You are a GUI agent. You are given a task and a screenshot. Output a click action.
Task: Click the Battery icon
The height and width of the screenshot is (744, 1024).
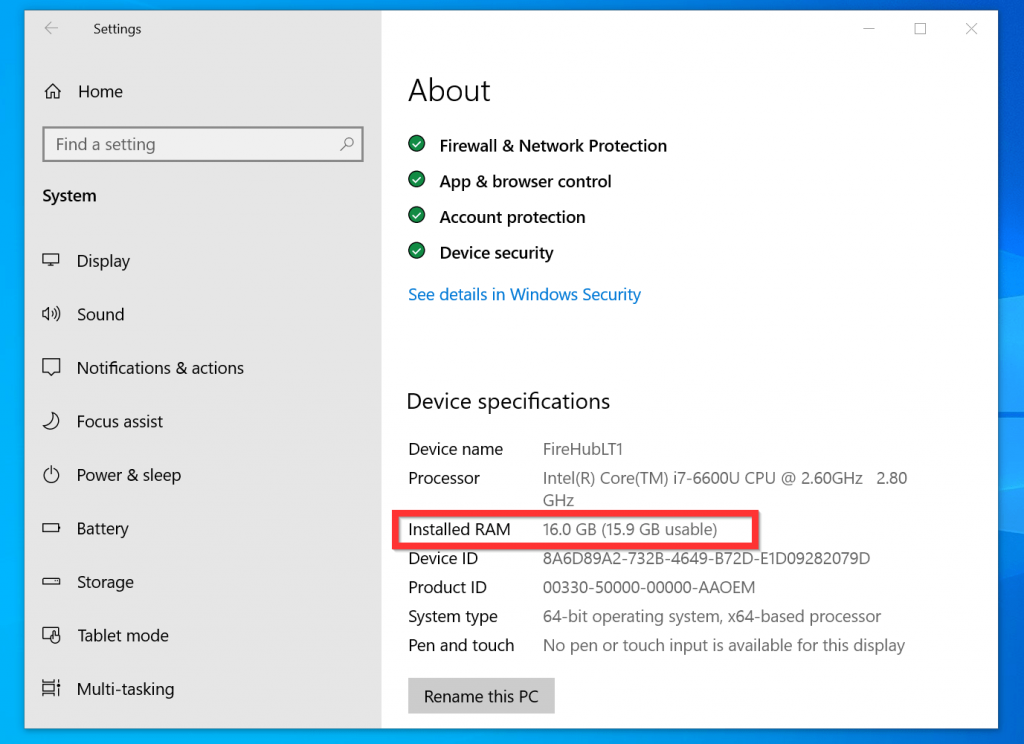click(51, 529)
